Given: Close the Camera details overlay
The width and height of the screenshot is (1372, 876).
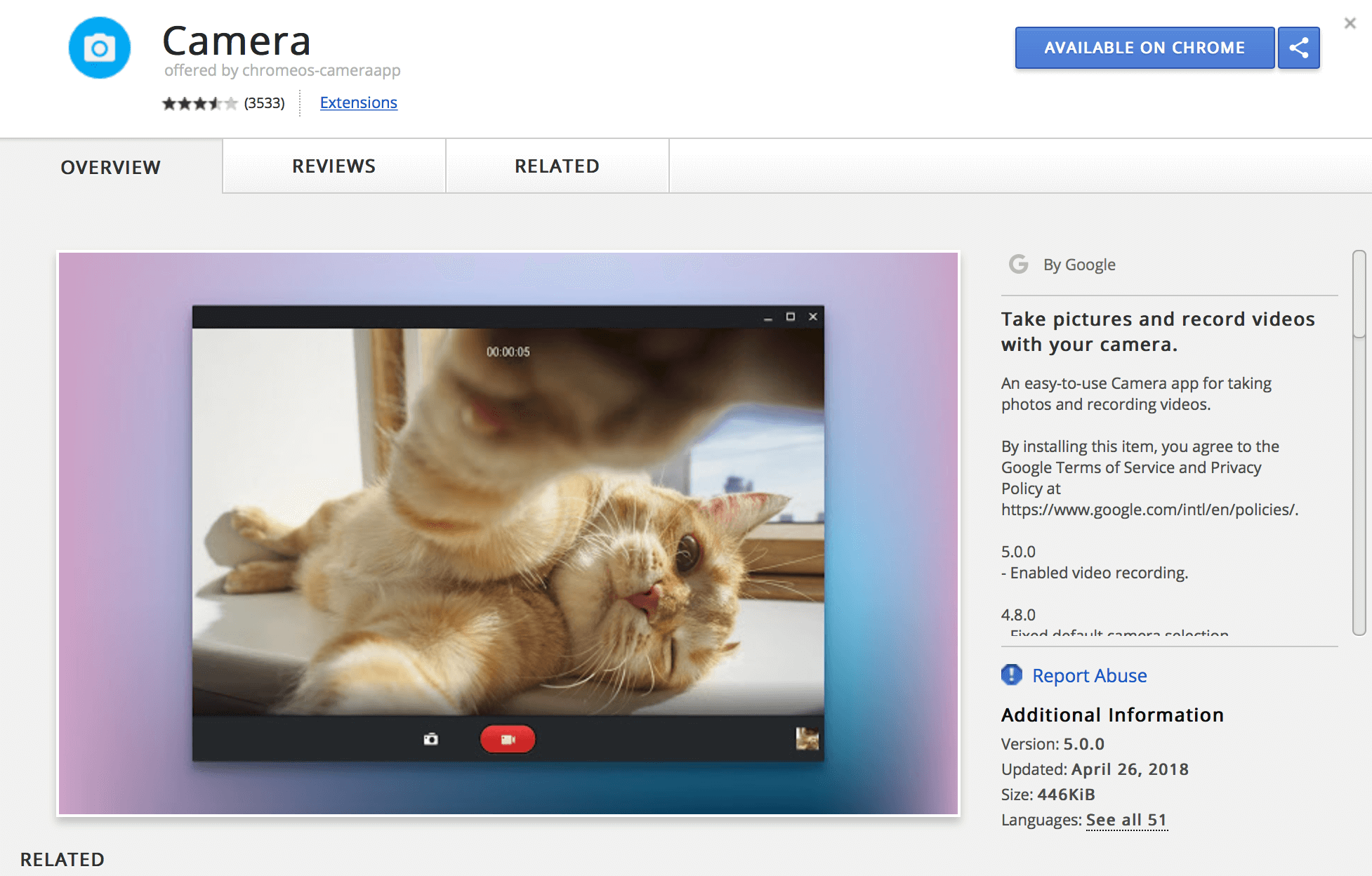Looking at the screenshot, I should pos(1350,23).
